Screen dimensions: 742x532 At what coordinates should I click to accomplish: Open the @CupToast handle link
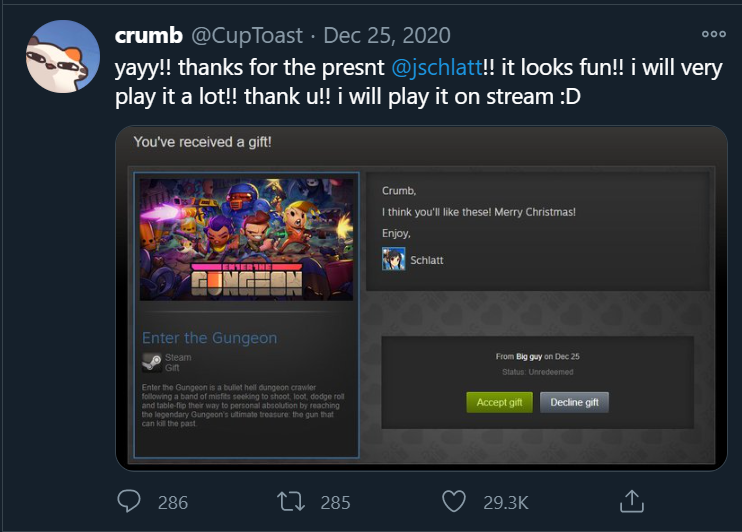pyautogui.click(x=247, y=35)
